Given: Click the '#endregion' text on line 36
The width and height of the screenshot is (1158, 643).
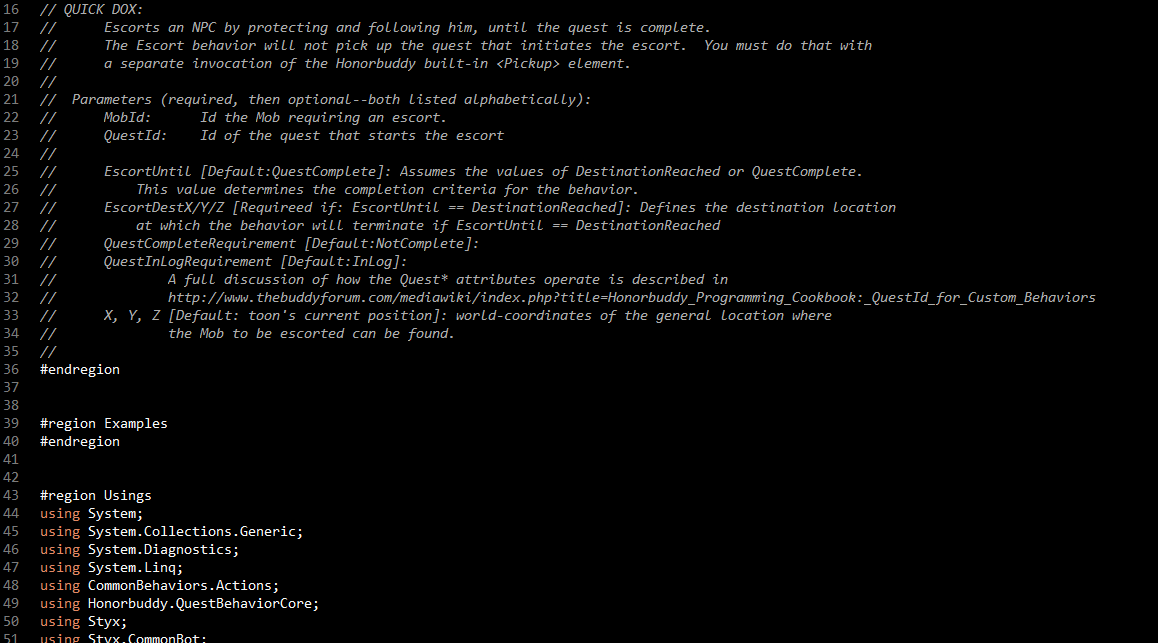Looking at the screenshot, I should click(80, 369).
